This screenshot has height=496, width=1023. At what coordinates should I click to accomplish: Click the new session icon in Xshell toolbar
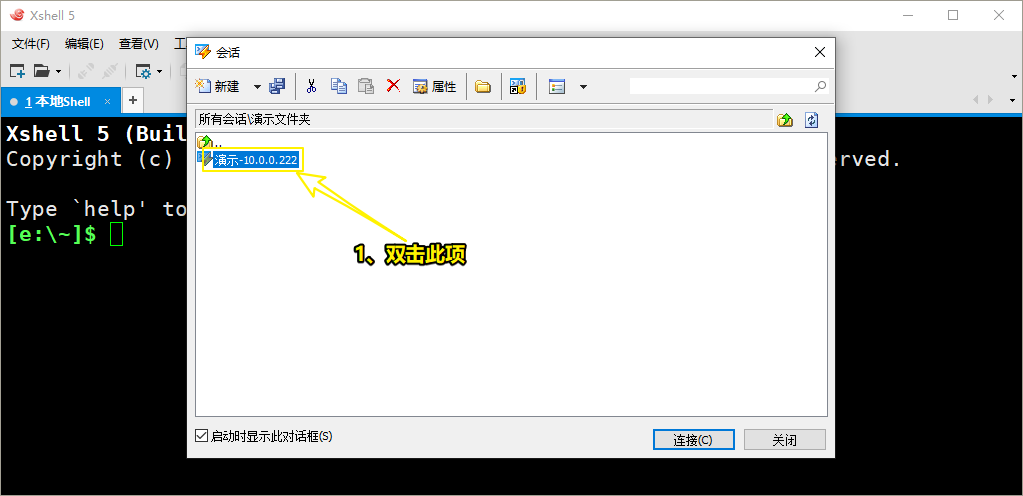click(x=17, y=70)
